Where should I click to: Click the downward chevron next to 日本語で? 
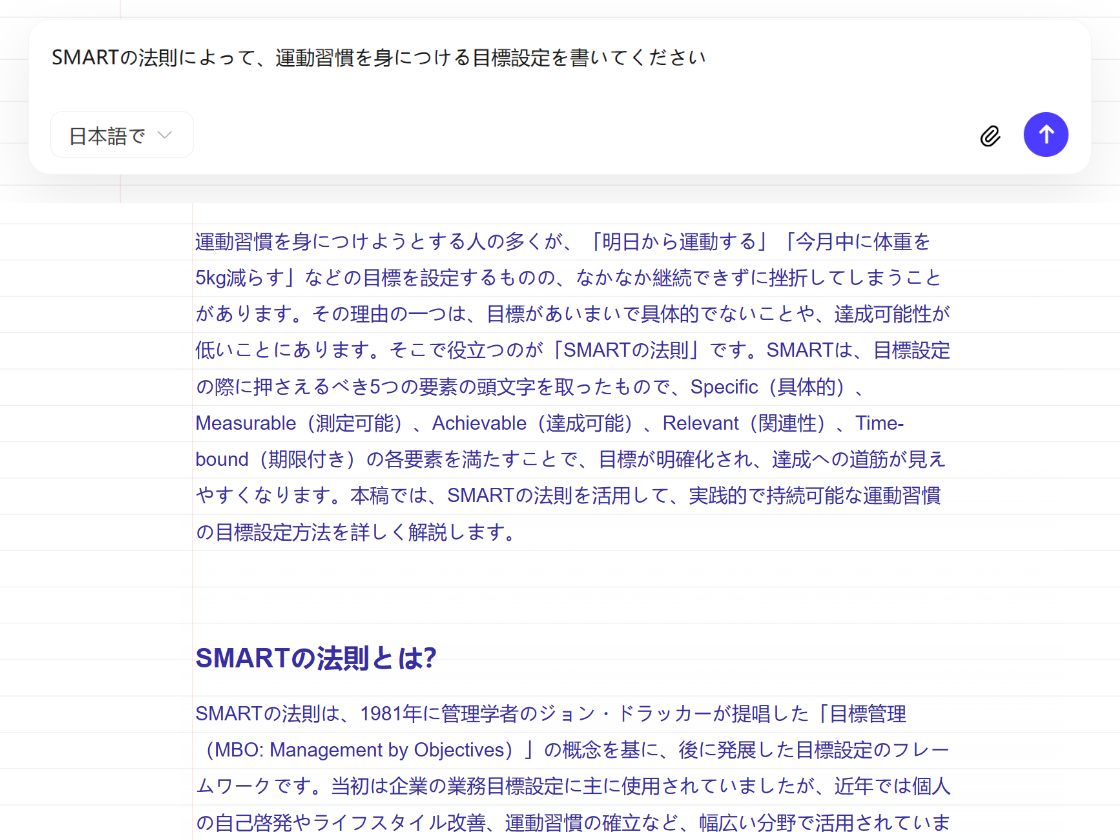coord(164,134)
